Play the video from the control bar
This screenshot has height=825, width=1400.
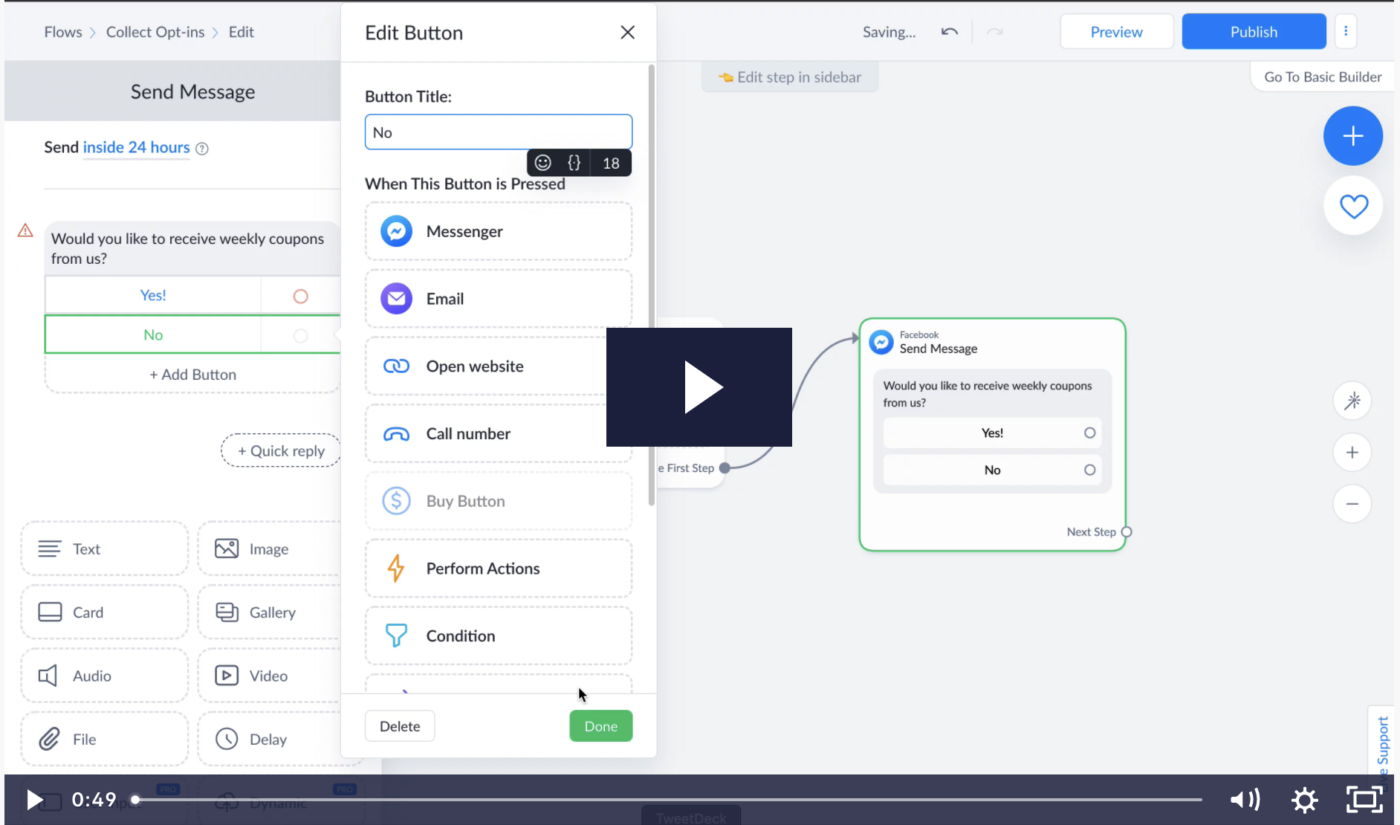34,799
